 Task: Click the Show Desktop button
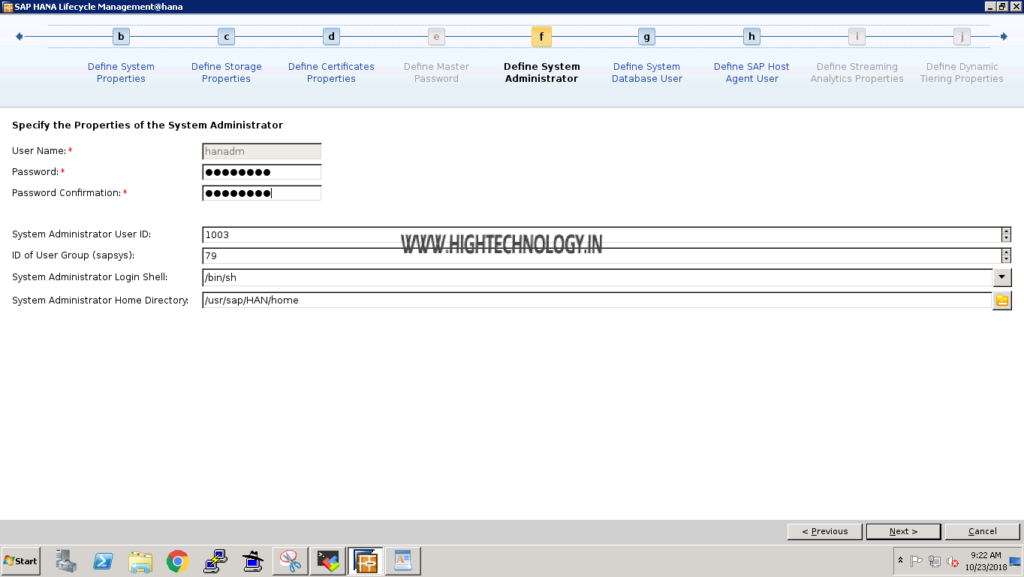tap(1016, 561)
